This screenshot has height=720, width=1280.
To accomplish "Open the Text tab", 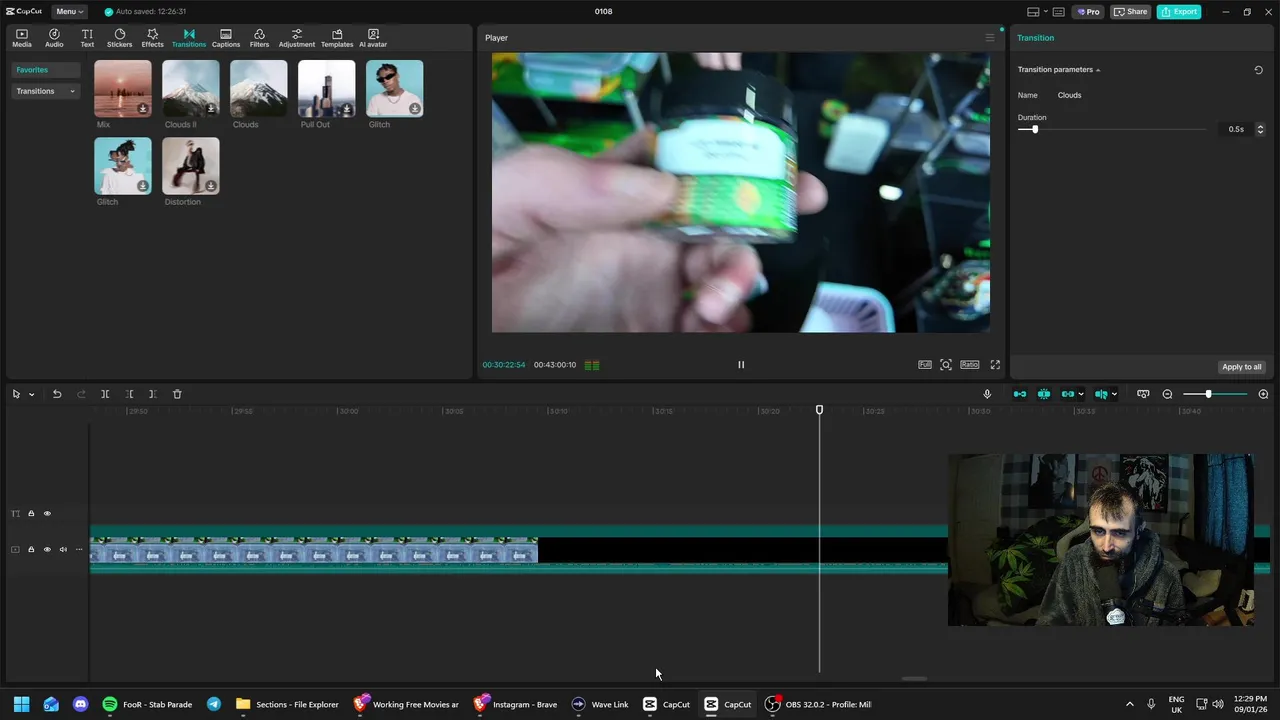I will (x=87, y=38).
